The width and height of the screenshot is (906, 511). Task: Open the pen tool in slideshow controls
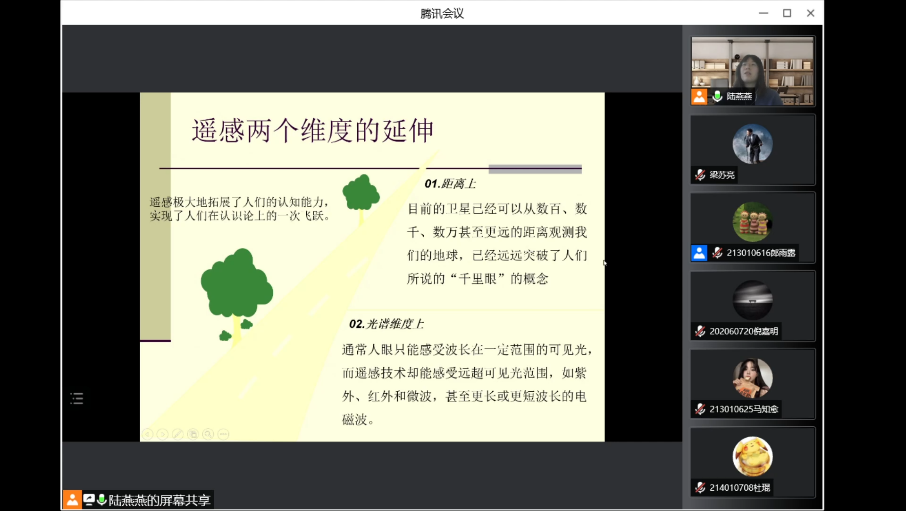177,433
